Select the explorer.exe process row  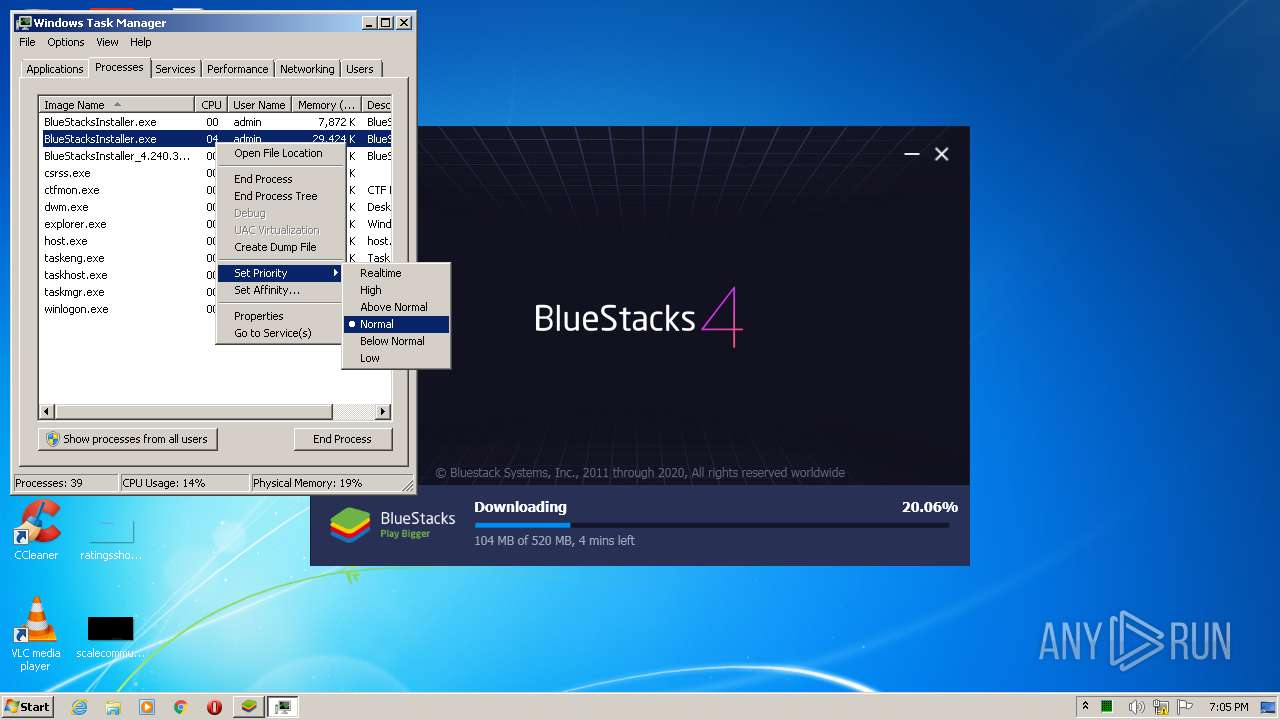pos(128,224)
